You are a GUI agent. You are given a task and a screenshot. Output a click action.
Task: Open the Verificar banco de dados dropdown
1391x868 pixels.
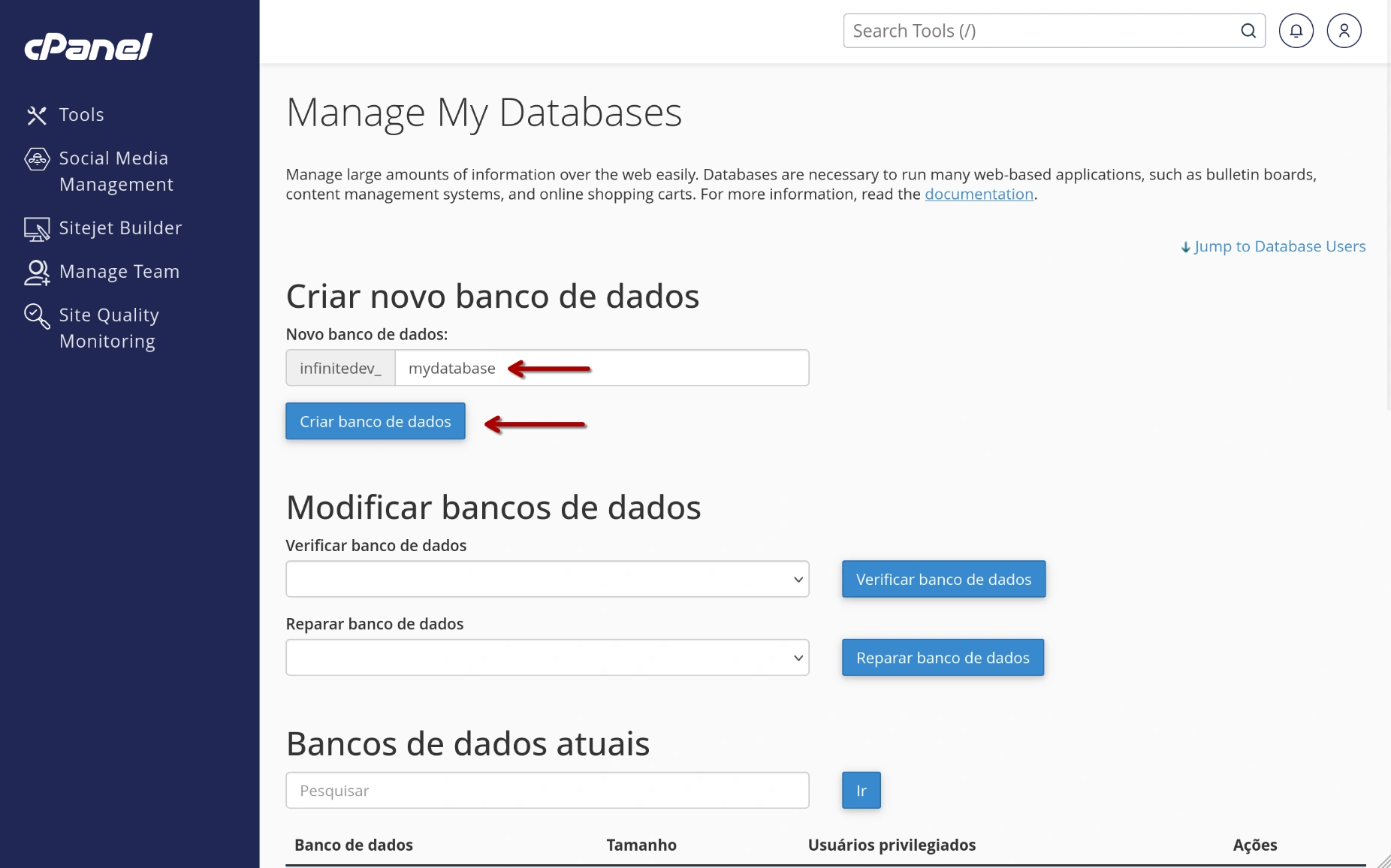coord(546,579)
